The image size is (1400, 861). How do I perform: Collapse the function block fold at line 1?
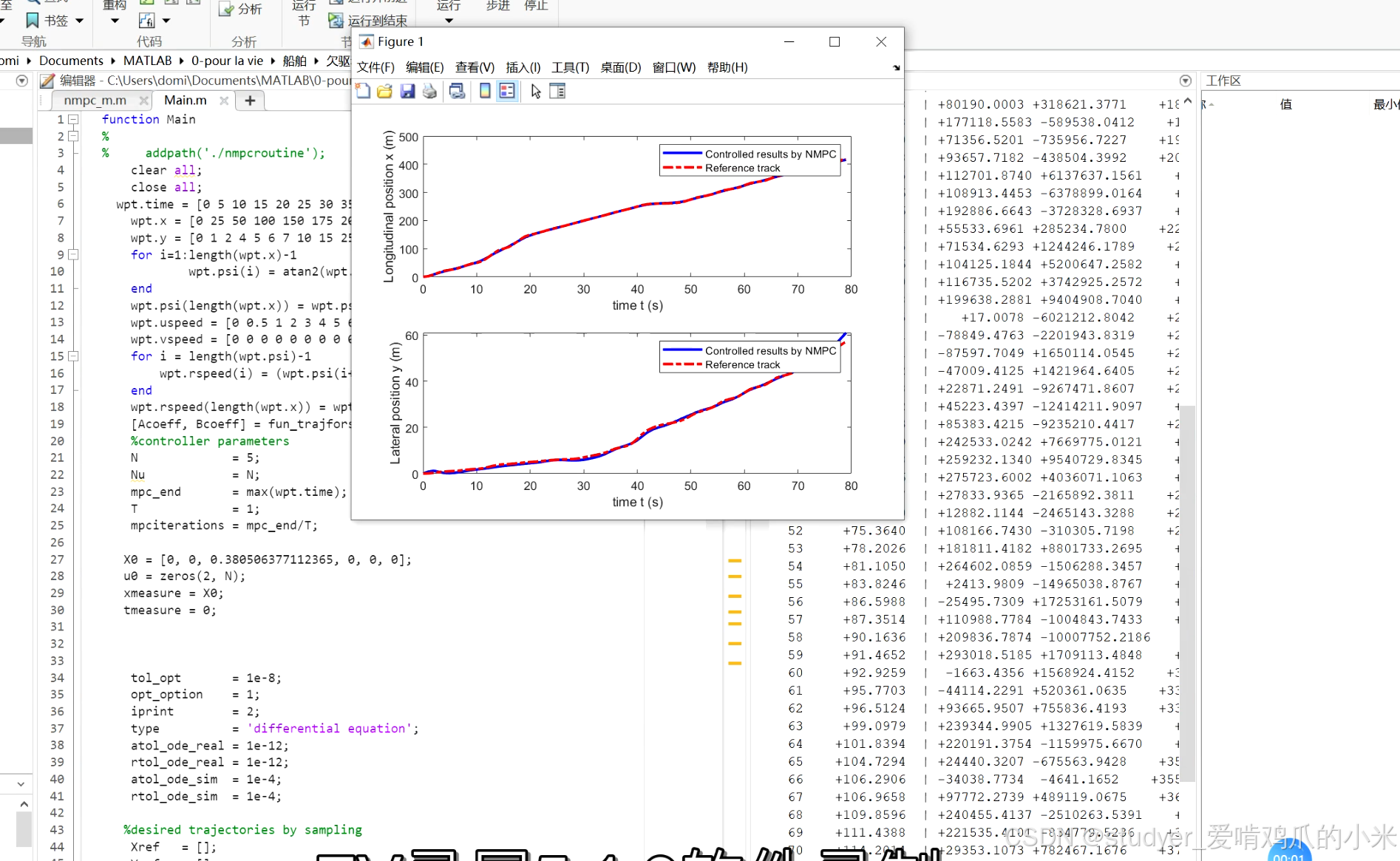point(73,119)
